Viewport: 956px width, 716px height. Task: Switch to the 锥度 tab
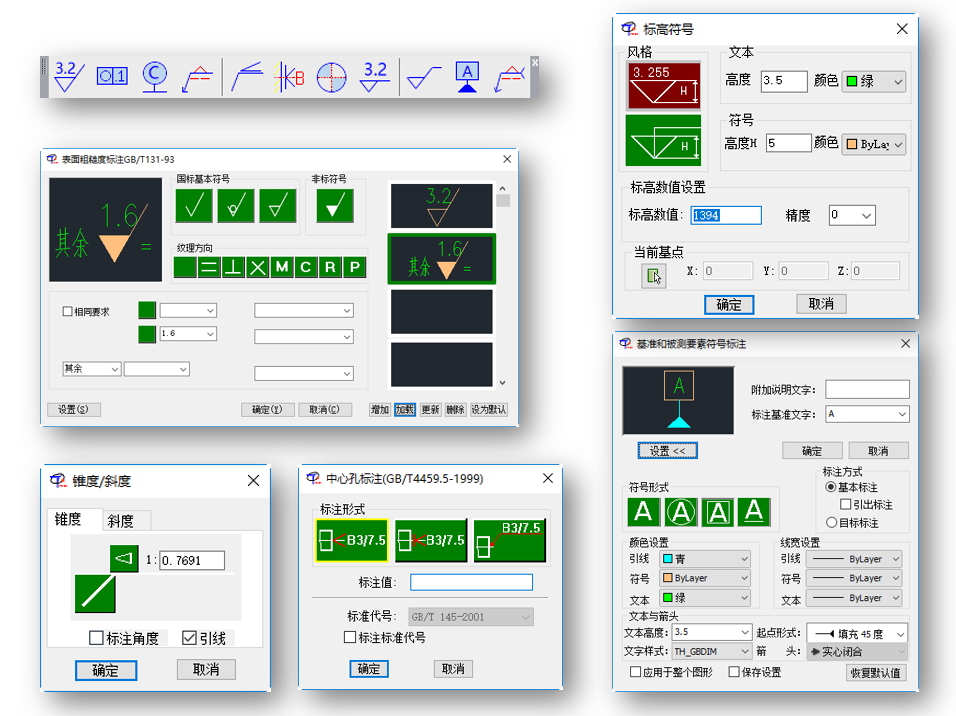pos(68,519)
